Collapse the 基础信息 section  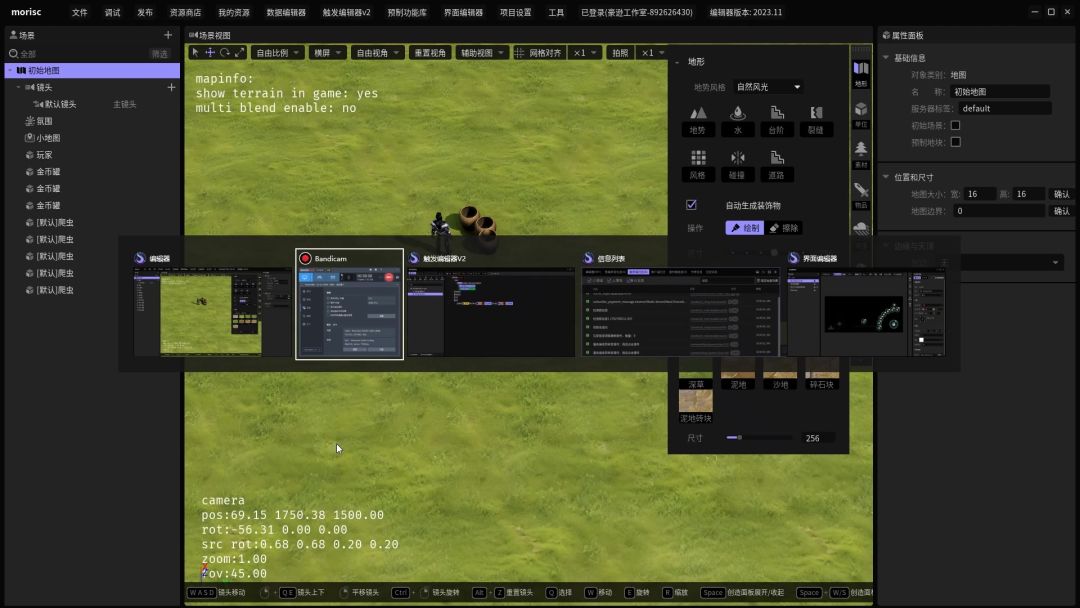[x=886, y=58]
